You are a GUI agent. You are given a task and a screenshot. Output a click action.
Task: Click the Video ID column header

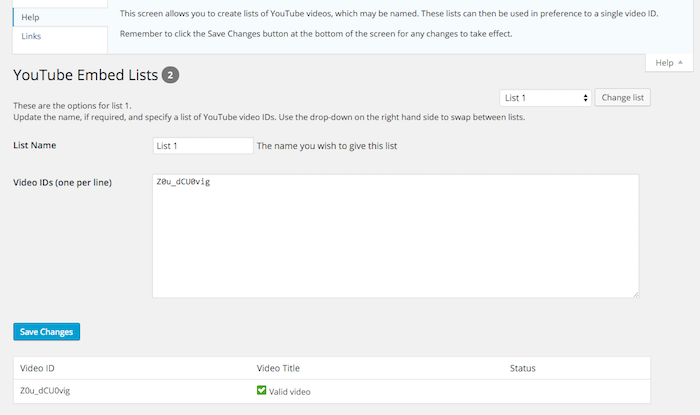pos(37,369)
